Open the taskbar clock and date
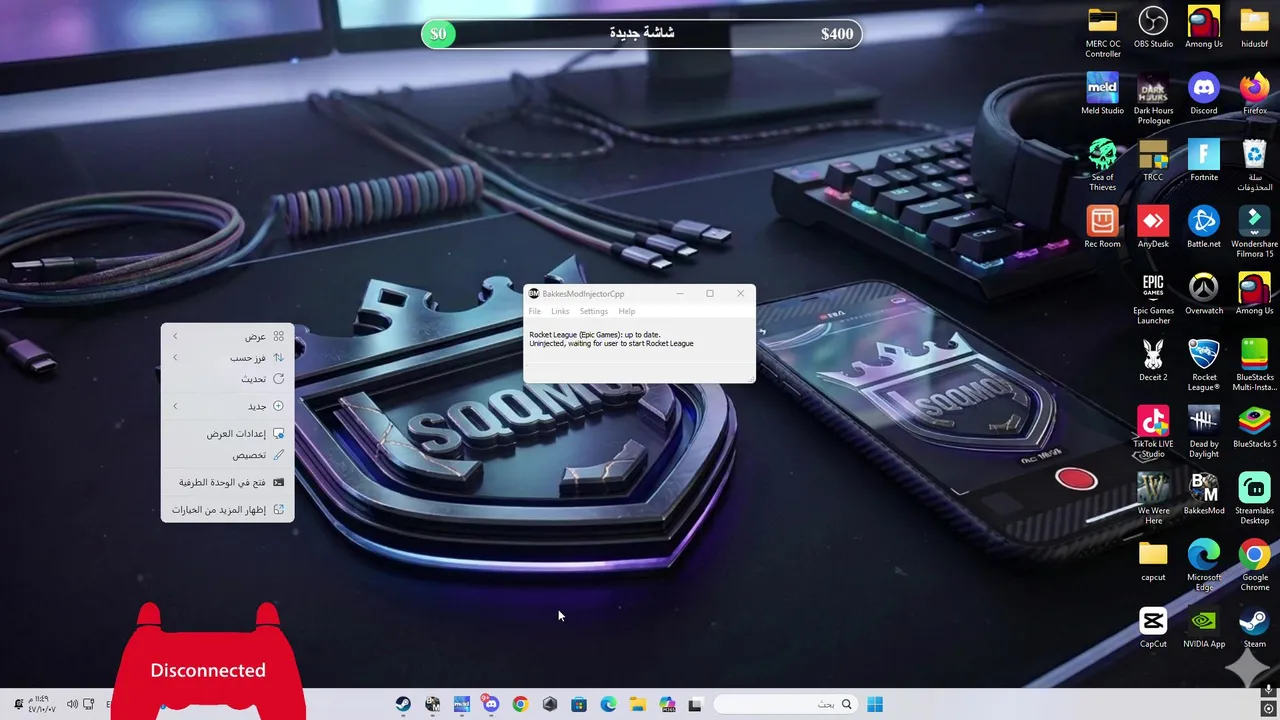Image resolution: width=1280 pixels, height=720 pixels. click(x=42, y=704)
